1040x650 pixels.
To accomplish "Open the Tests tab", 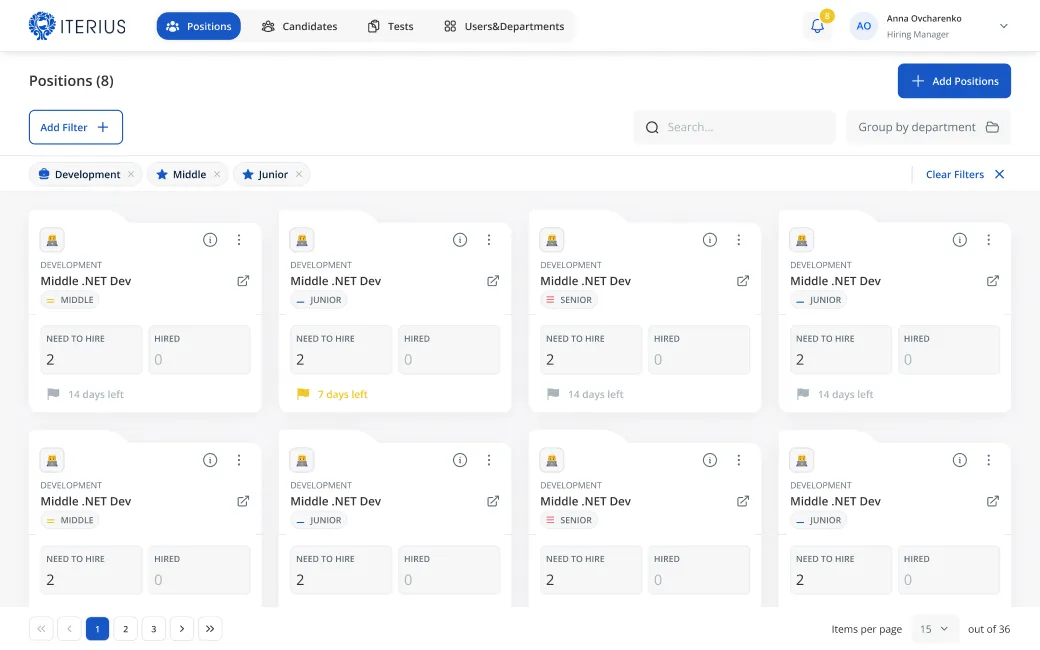I will pyautogui.click(x=390, y=26).
